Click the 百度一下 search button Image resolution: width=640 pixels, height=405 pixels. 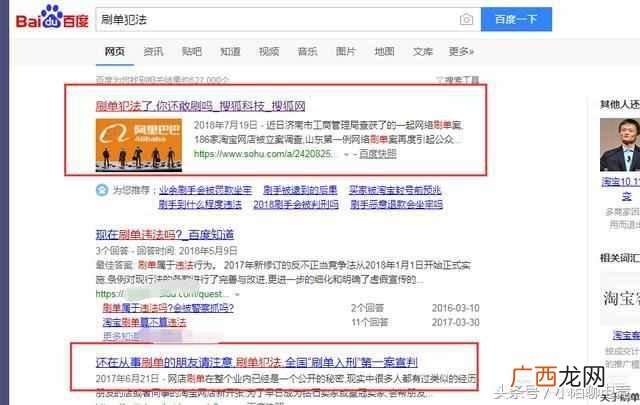[516, 19]
